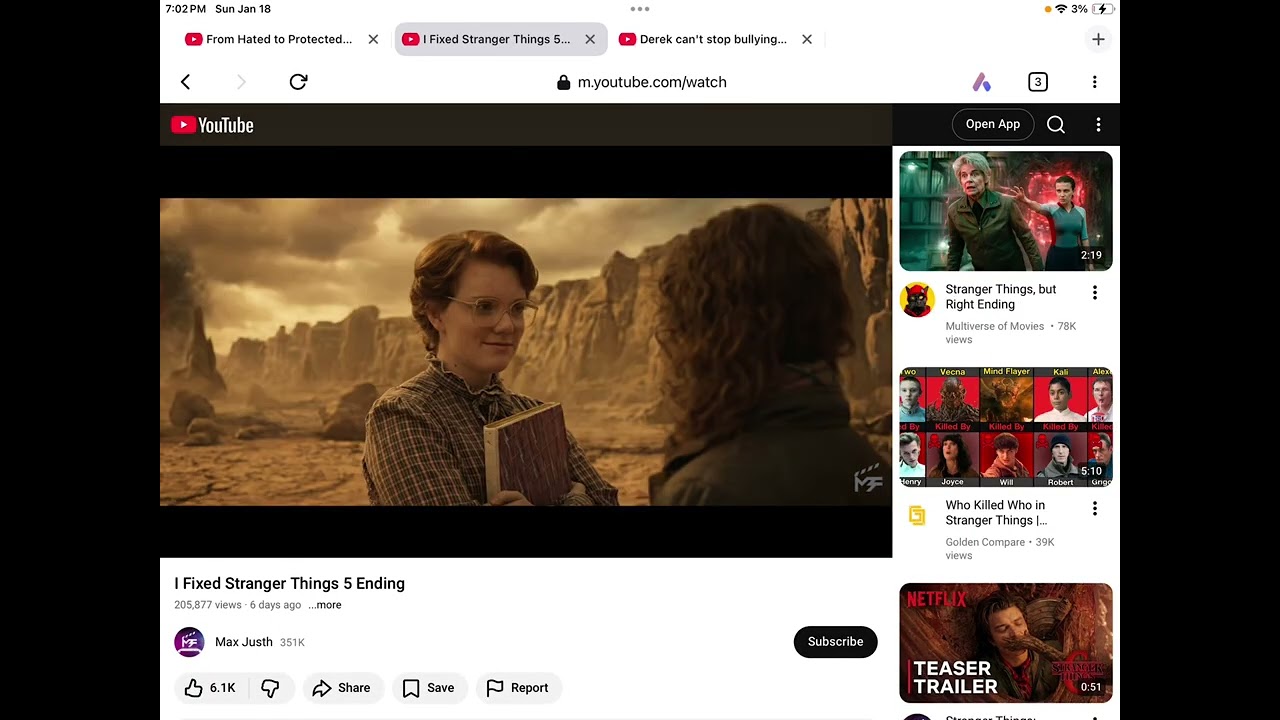1280x720 pixels.
Task: Click the m.youtube.com/watch address bar
Action: click(x=641, y=82)
